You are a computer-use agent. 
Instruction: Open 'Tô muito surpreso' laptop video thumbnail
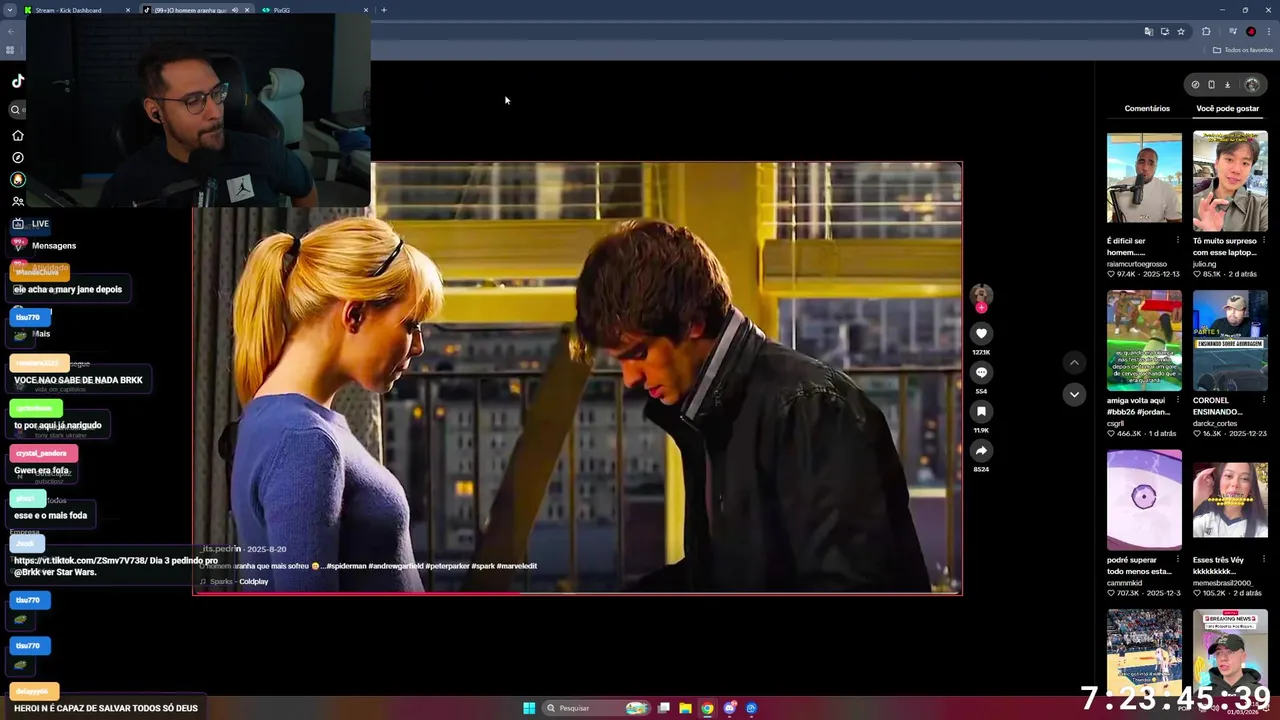pyautogui.click(x=1230, y=181)
